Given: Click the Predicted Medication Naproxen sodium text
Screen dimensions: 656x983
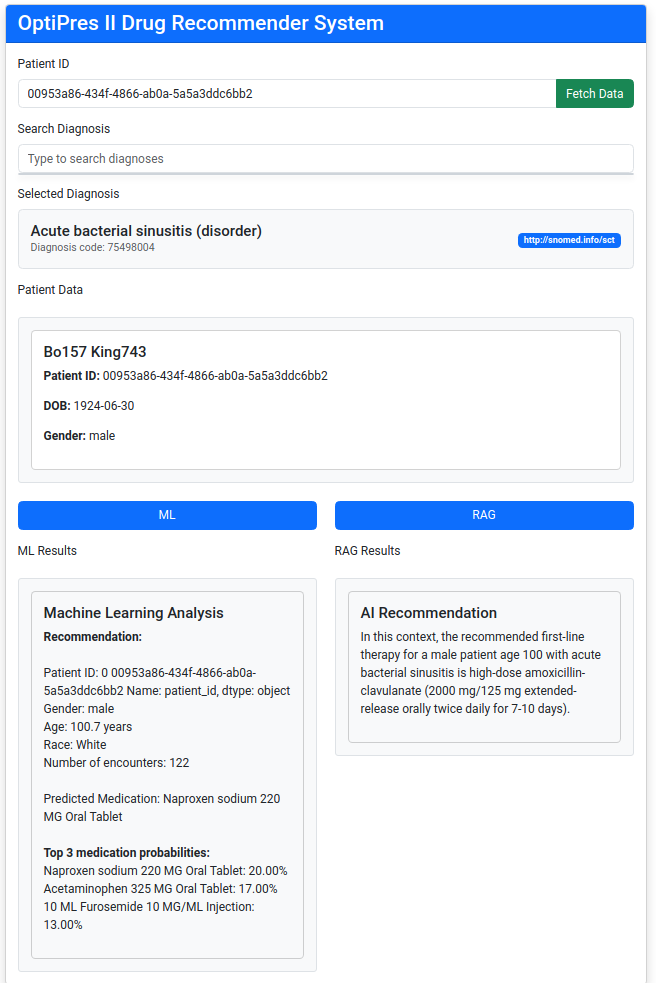Looking at the screenshot, I should (x=162, y=807).
